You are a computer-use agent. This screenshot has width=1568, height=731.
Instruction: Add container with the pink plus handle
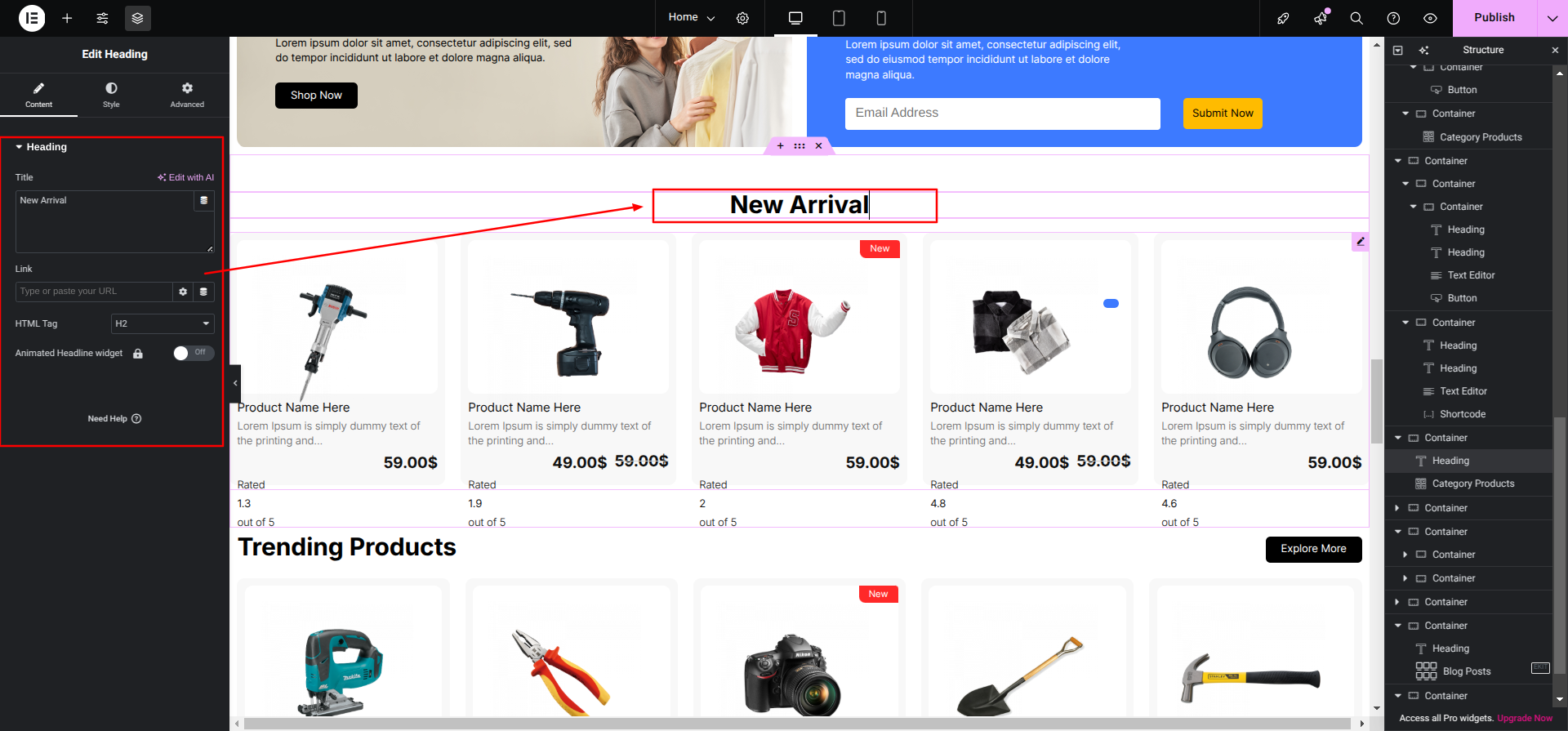tap(780, 146)
